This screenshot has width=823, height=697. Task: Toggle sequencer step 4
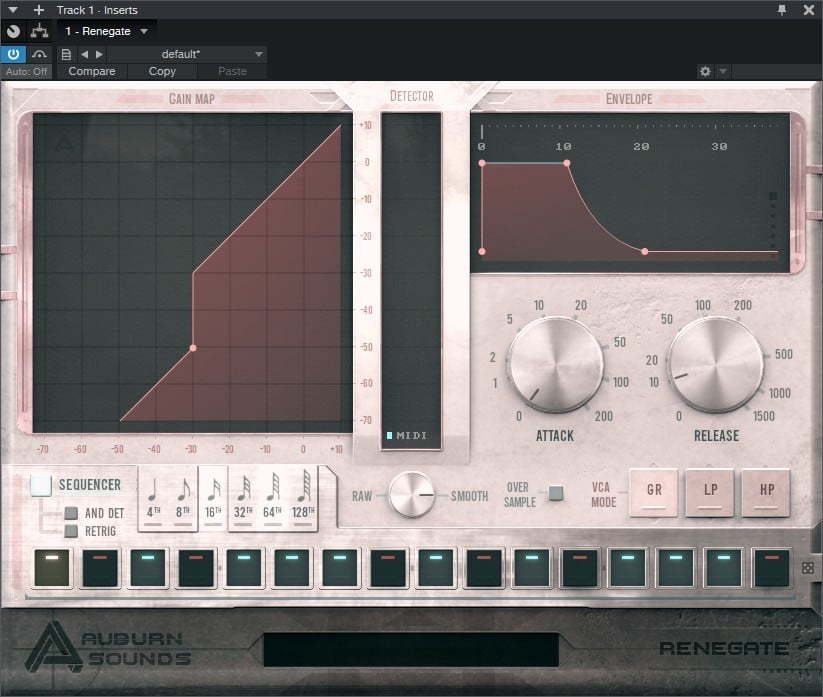pos(196,567)
